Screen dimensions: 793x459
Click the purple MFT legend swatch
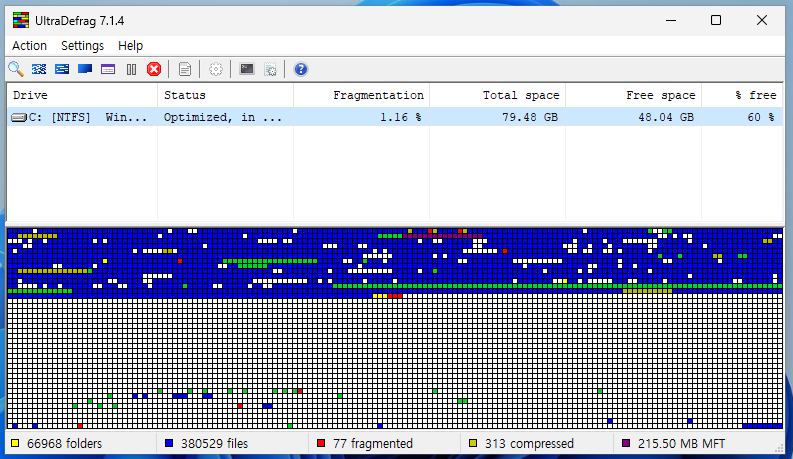point(626,443)
